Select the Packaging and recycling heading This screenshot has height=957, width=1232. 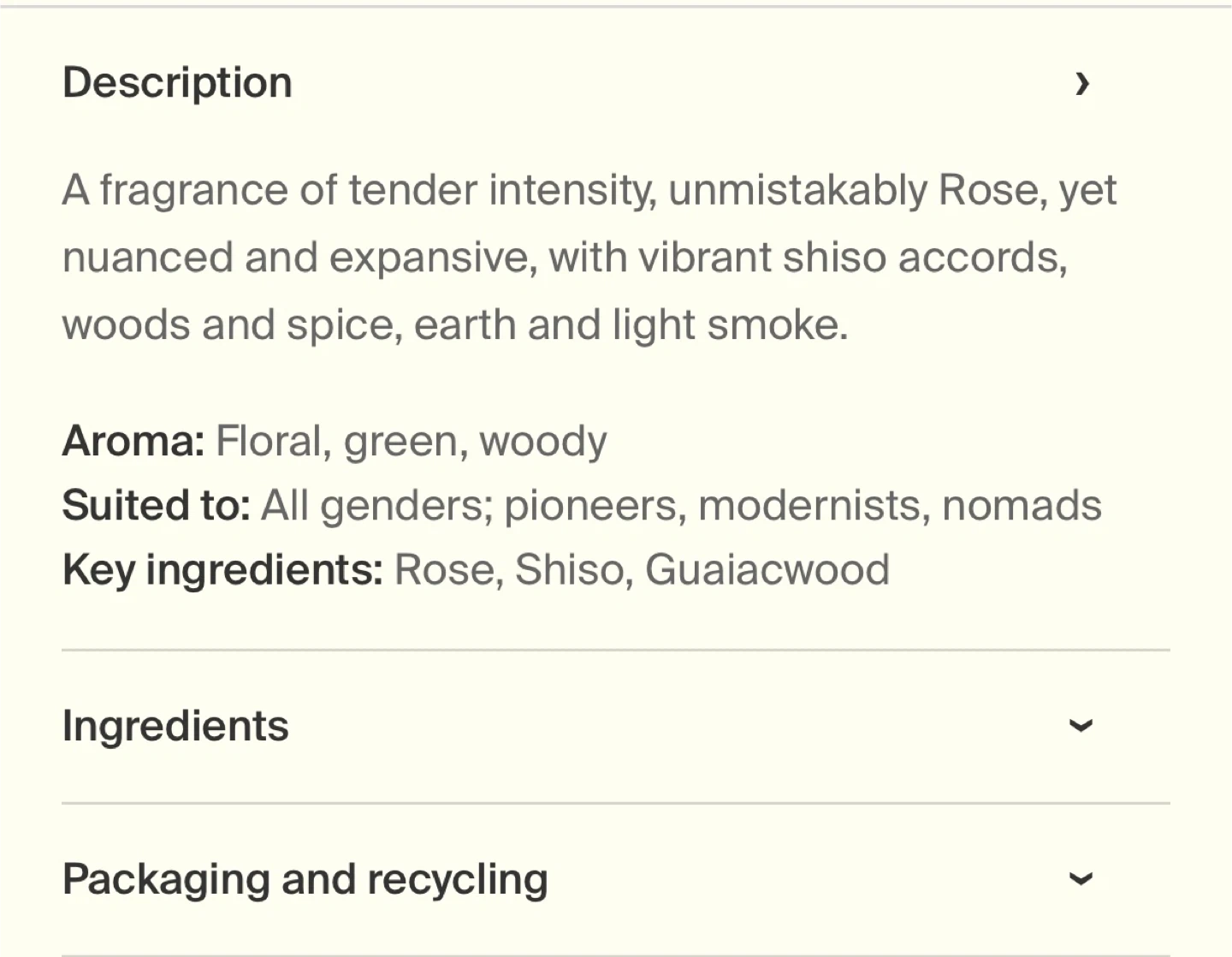[305, 879]
